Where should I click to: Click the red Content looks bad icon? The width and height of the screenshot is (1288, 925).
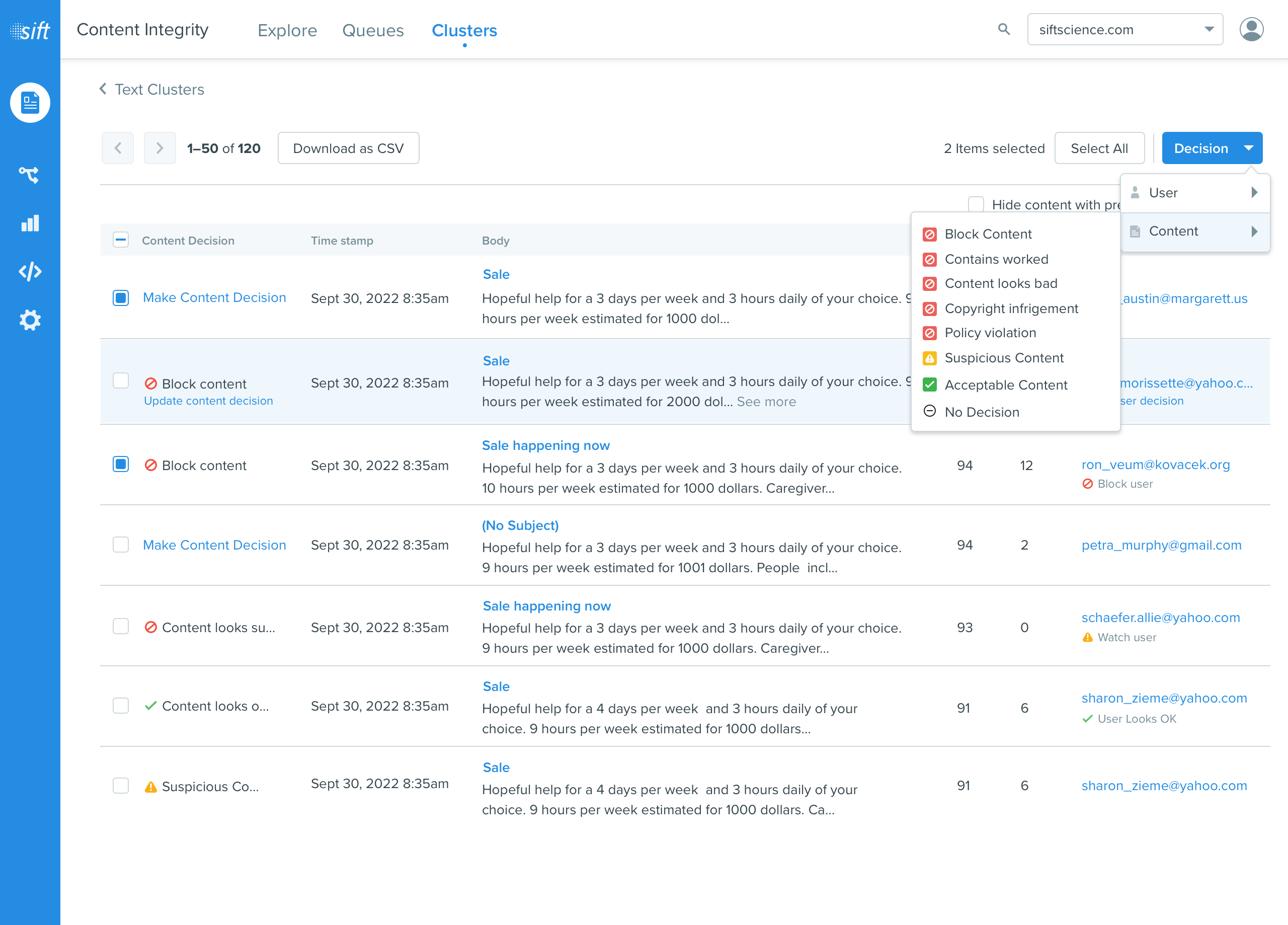point(929,283)
